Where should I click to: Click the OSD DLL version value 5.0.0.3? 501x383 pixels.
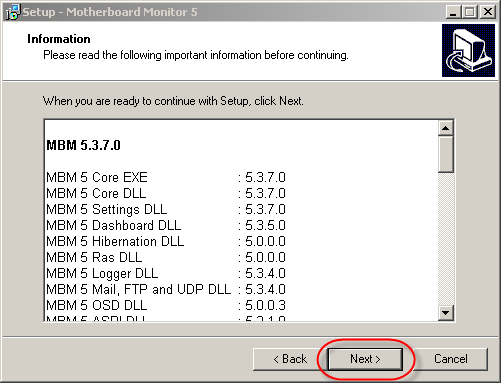tap(265, 305)
